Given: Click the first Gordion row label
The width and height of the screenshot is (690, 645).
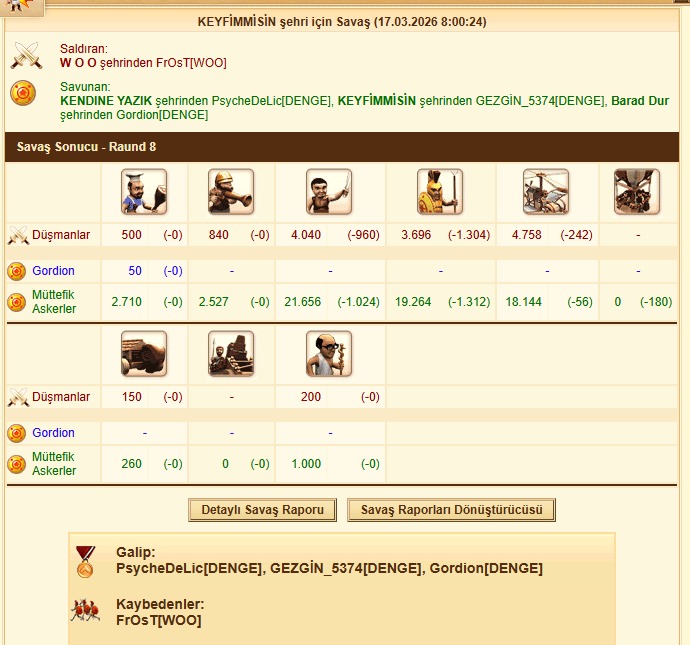Looking at the screenshot, I should (53, 271).
